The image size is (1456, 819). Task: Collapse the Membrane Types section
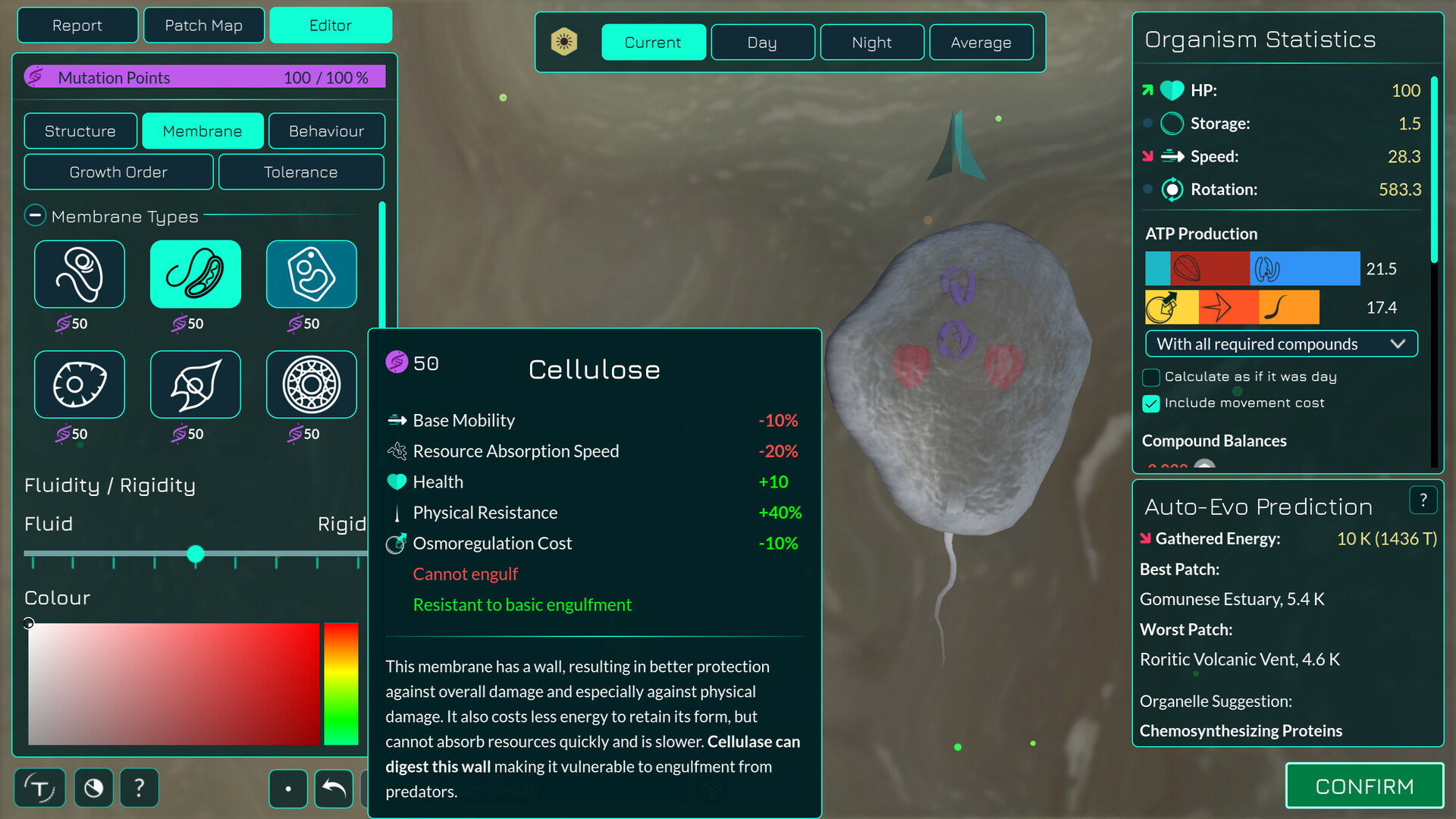(35, 215)
